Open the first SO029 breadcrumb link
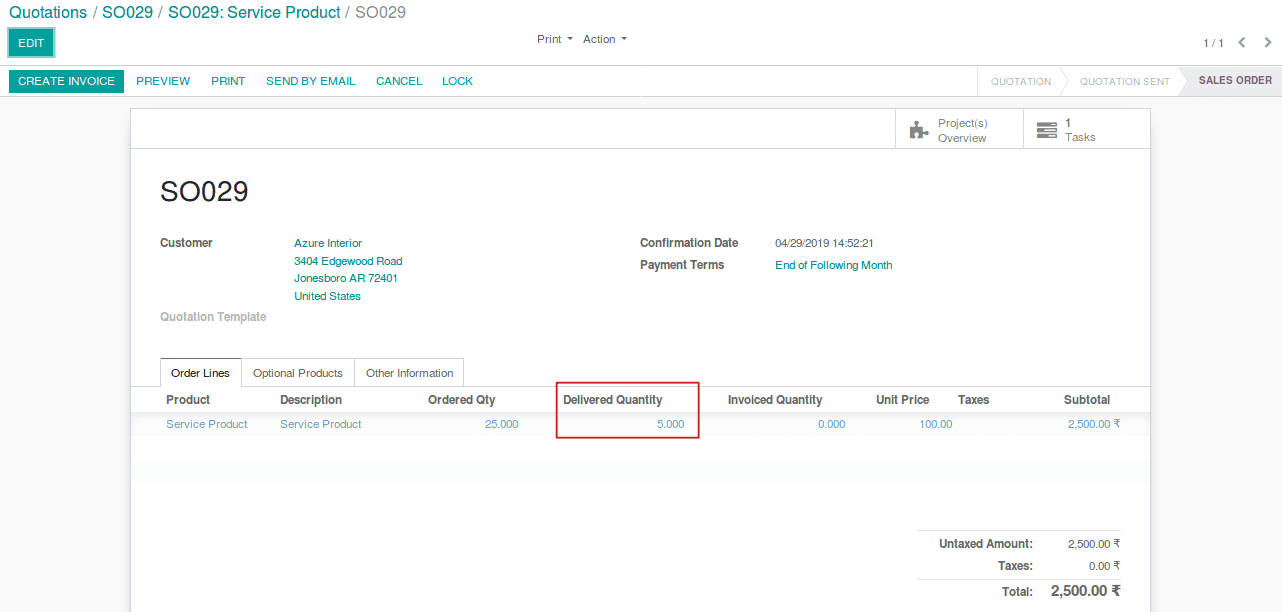The height and width of the screenshot is (612, 1282). click(127, 13)
